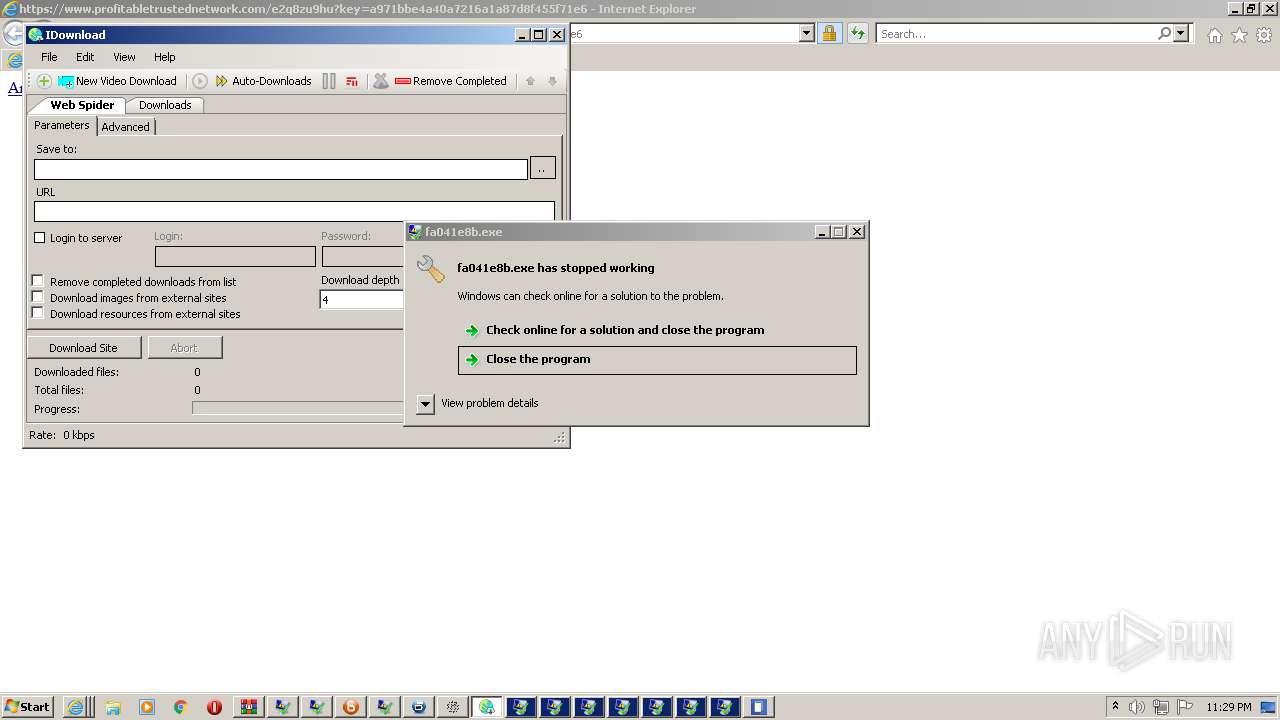Click the Download Site button
The image size is (1280, 720).
point(83,348)
